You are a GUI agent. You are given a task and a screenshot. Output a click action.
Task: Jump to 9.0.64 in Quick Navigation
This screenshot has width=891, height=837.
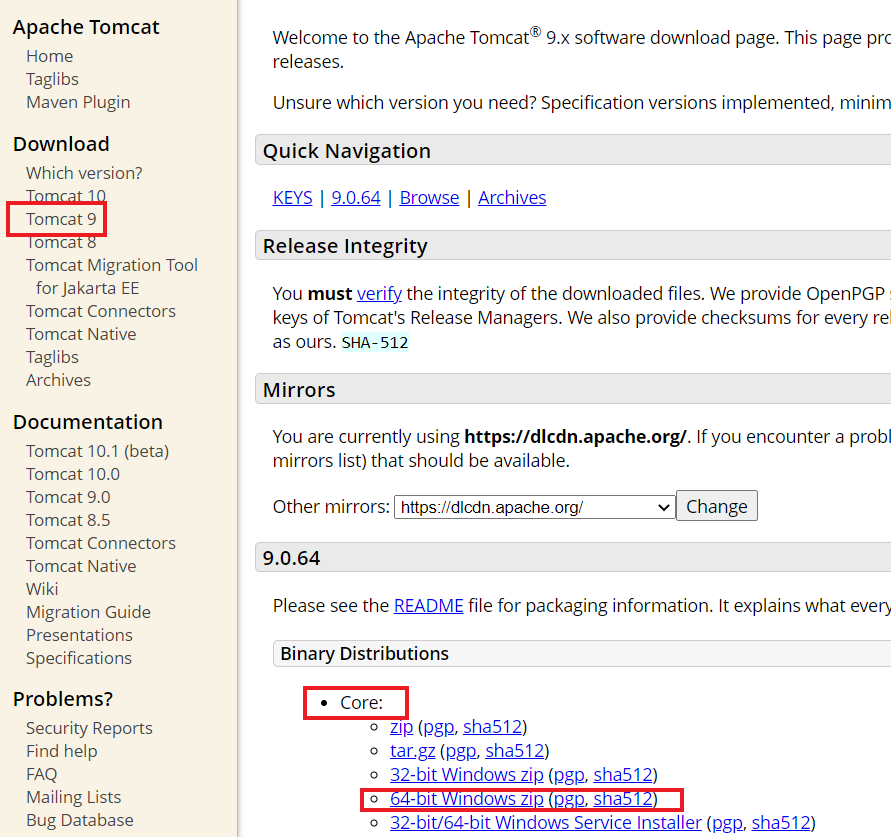point(356,198)
